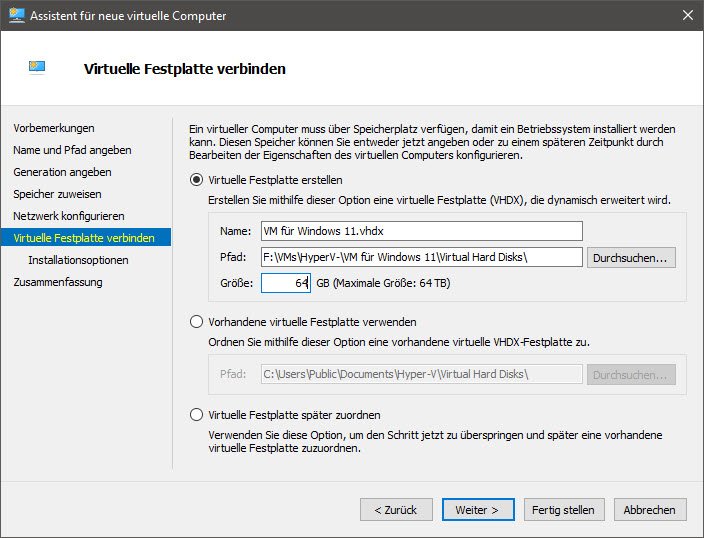Click the 'Virtuelle Festplatte verbinden' page heading
Image resolution: width=704 pixels, height=538 pixels.
[185, 69]
